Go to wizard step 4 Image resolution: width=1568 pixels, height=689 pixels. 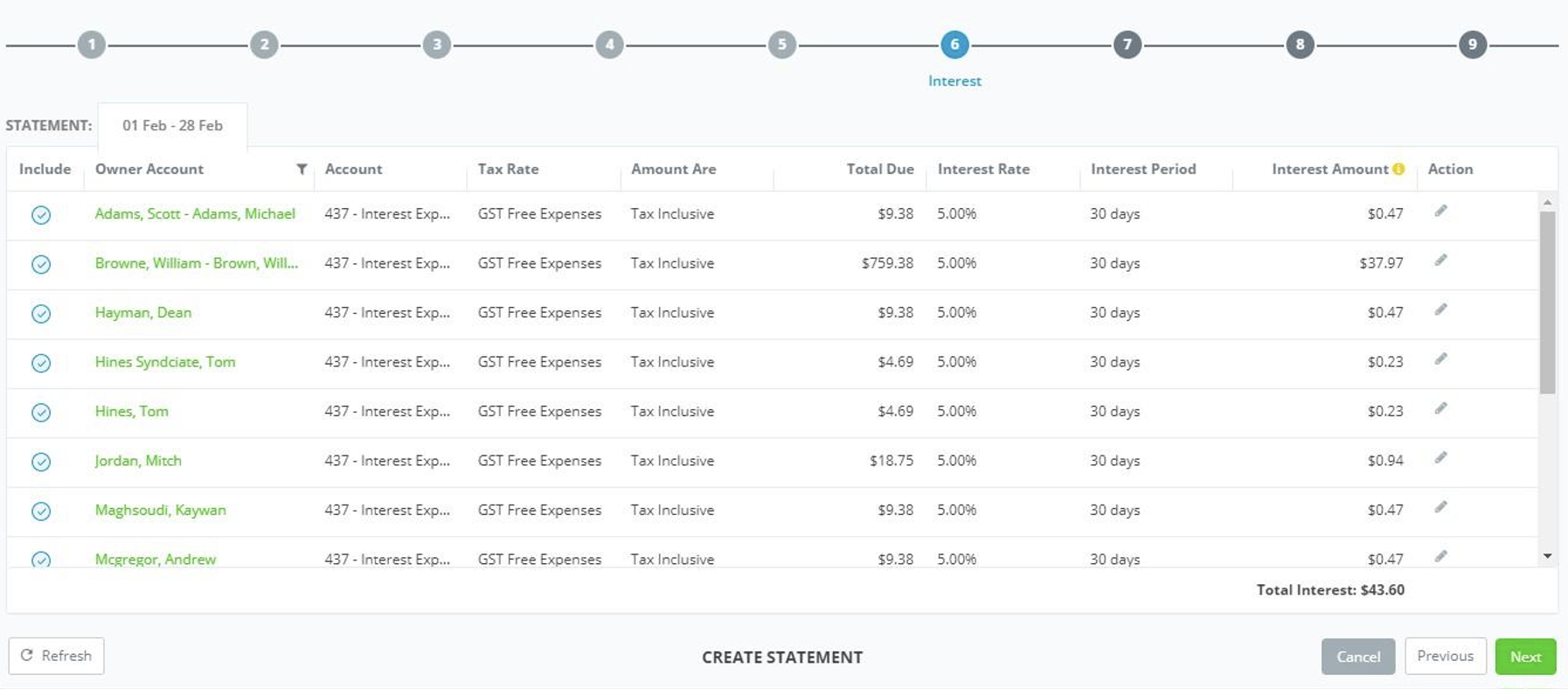coord(609,45)
